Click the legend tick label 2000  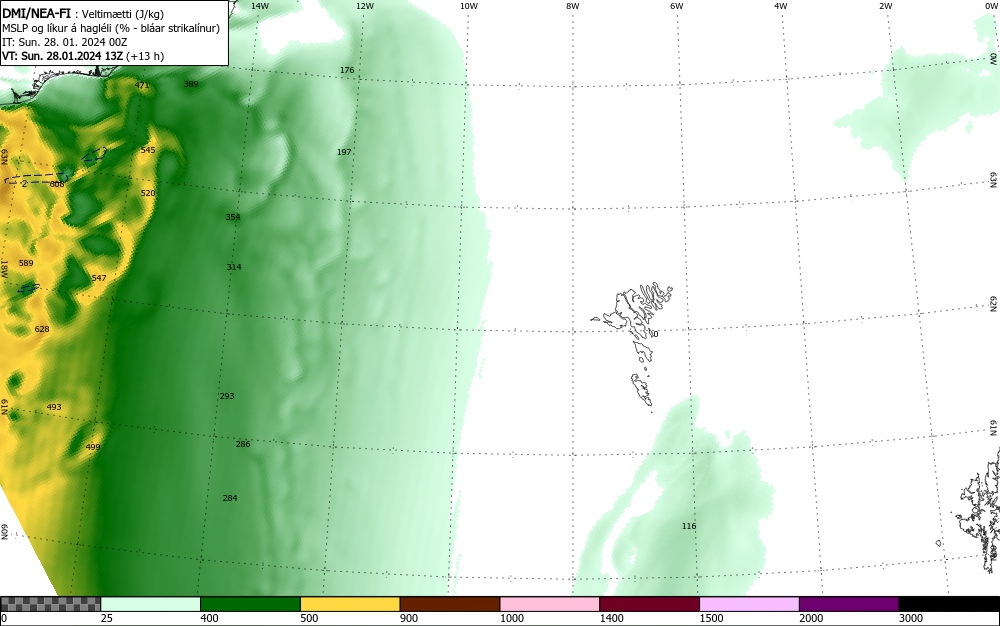click(811, 618)
